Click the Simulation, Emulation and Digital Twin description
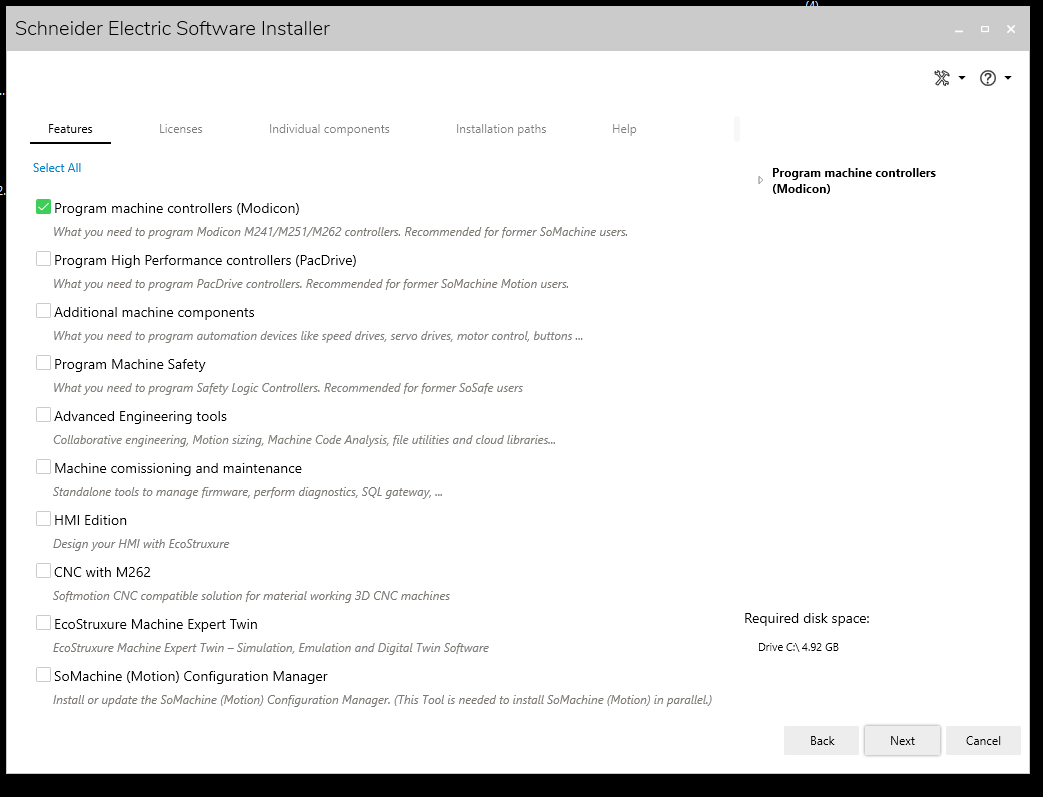 pos(271,648)
